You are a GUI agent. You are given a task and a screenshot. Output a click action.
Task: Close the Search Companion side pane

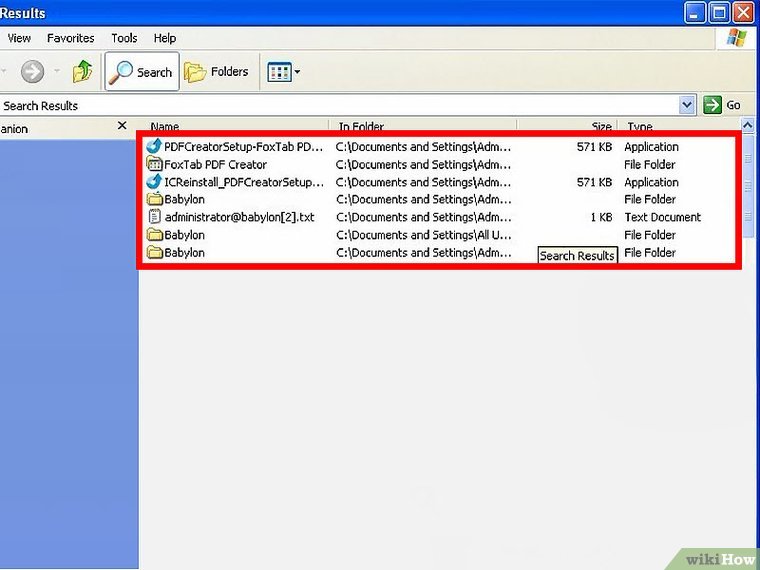(x=122, y=126)
